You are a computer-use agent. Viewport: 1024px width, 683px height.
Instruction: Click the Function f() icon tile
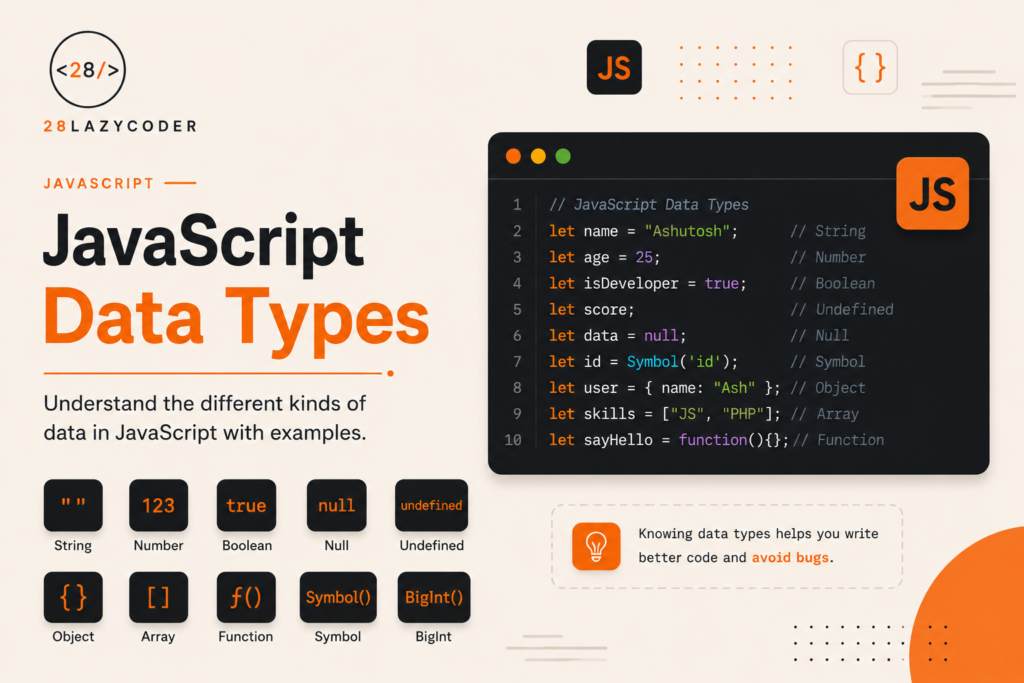246,597
